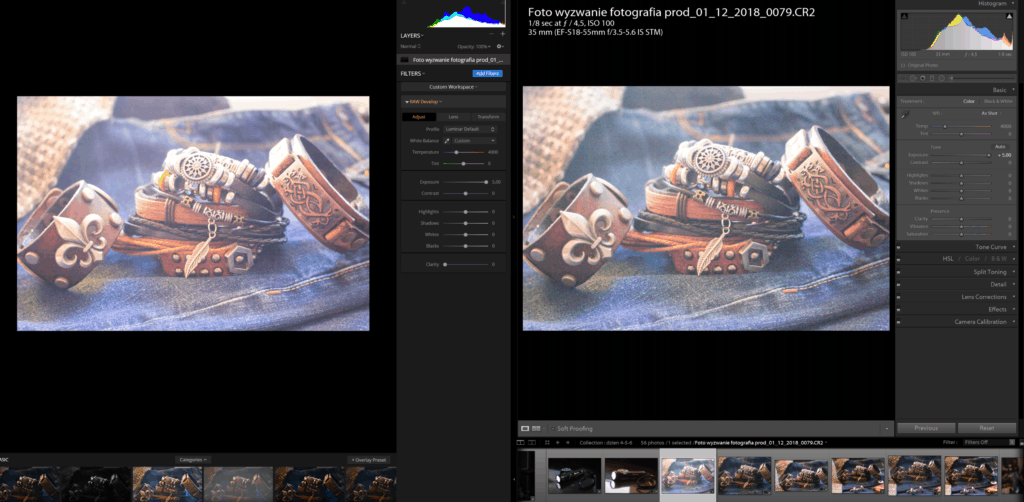Open the As Shot white balance dropdown
The width and height of the screenshot is (1024, 502).
click(x=991, y=113)
